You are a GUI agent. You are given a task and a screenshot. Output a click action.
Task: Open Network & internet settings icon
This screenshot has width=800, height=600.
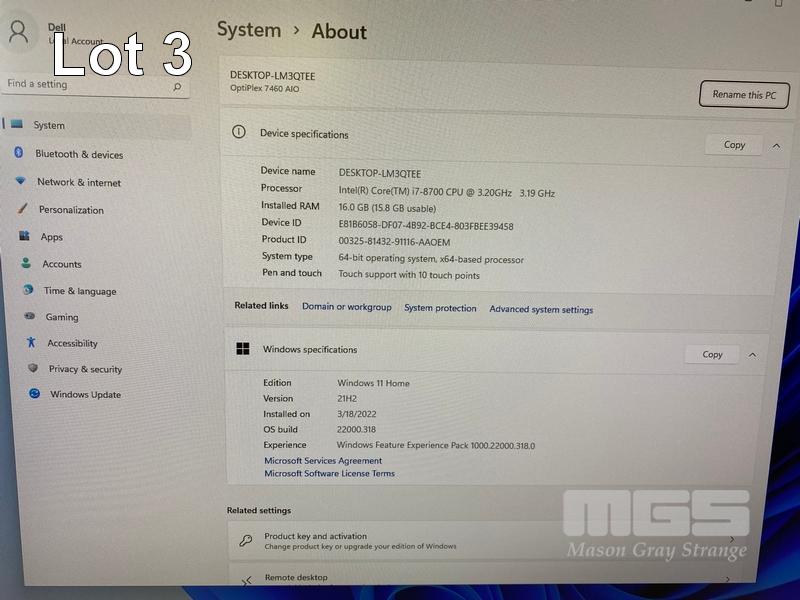(x=20, y=181)
